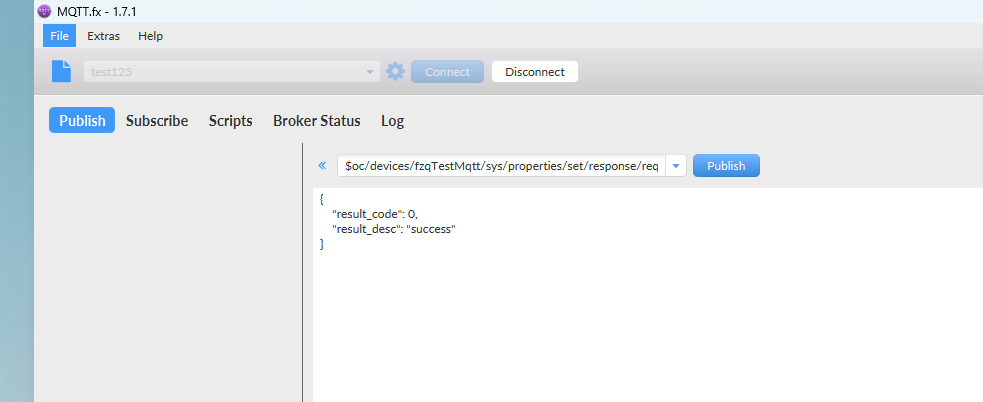
Task: Click the "result_desc": "success" line in payload
Action: [x=394, y=229]
